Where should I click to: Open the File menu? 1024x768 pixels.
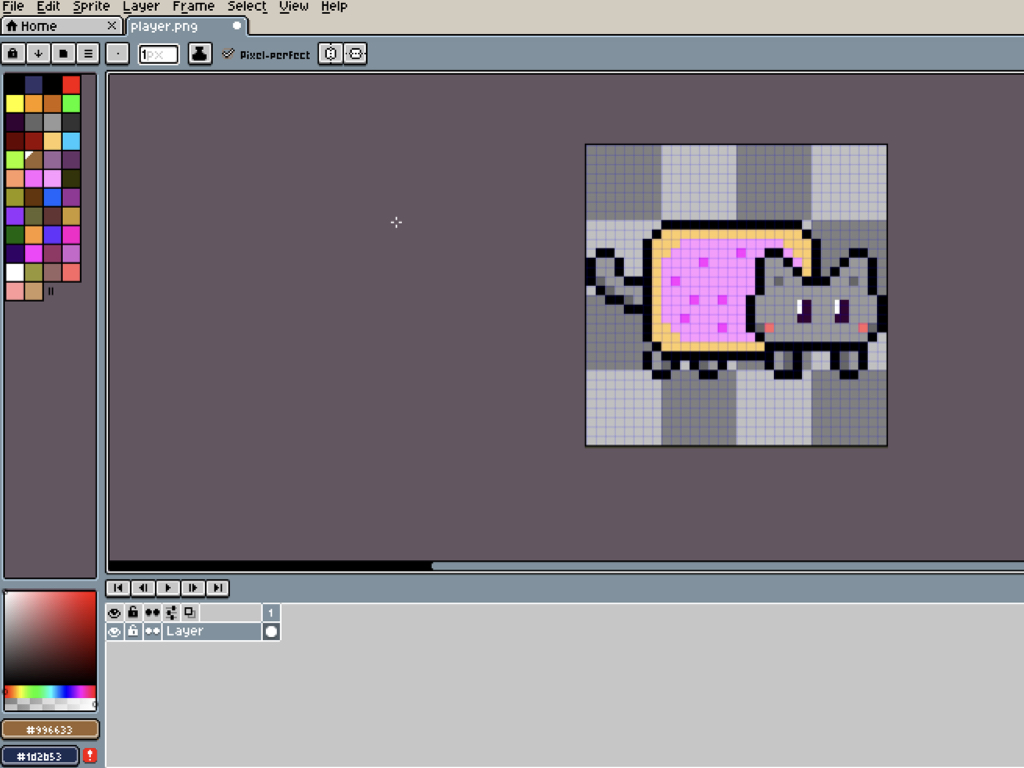click(13, 7)
